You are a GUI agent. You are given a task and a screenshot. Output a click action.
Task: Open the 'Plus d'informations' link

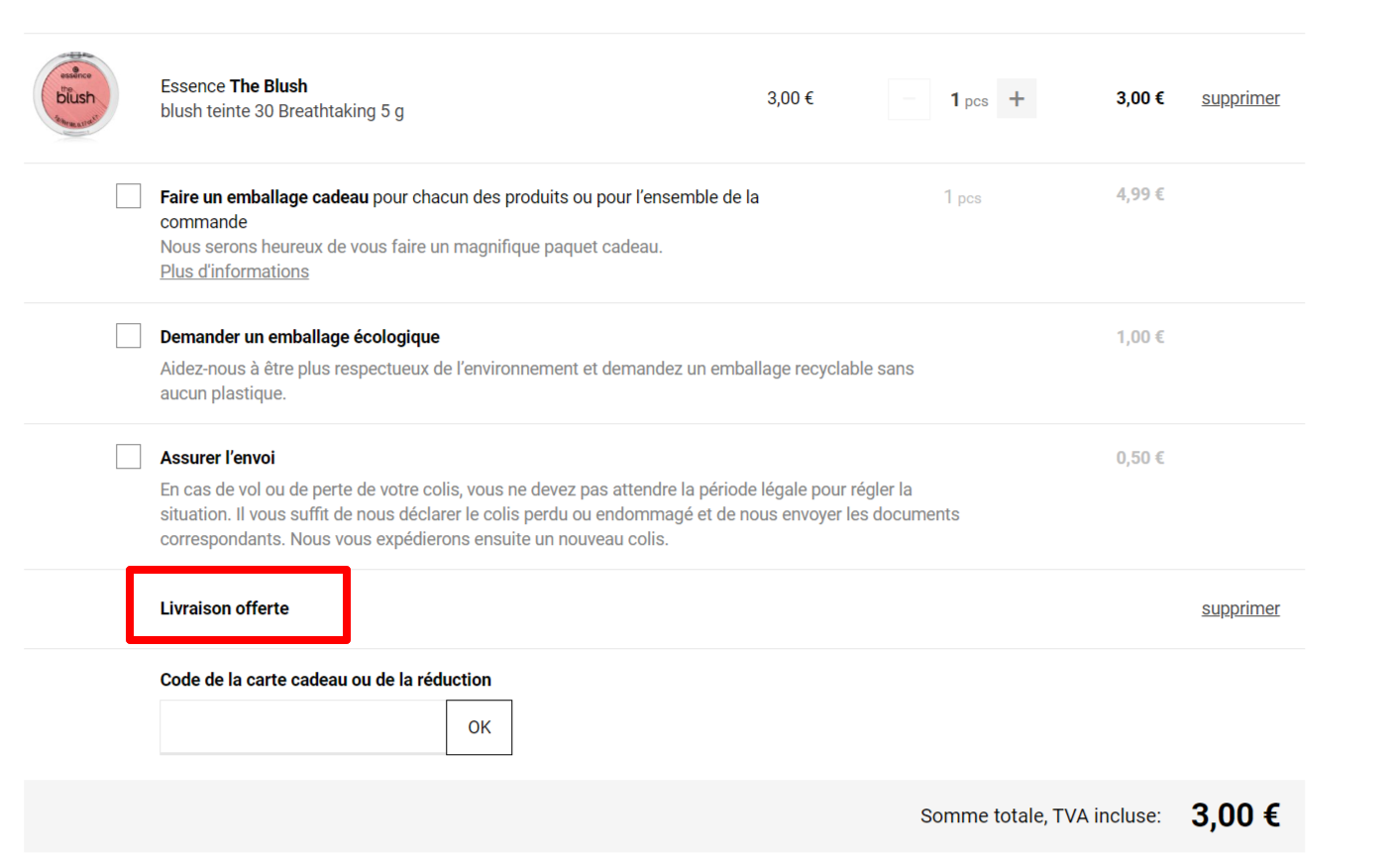coord(235,271)
